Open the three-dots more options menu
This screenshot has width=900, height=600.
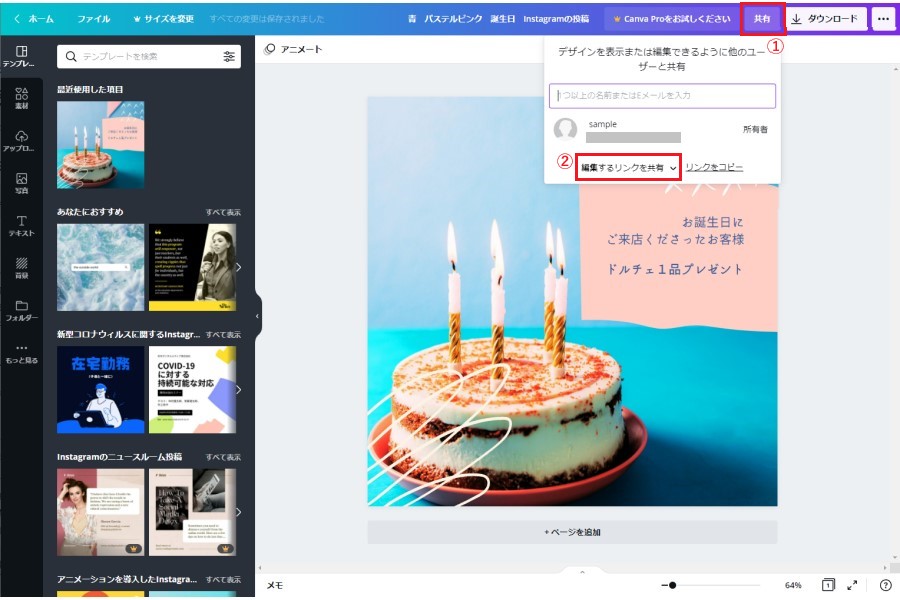(x=883, y=19)
